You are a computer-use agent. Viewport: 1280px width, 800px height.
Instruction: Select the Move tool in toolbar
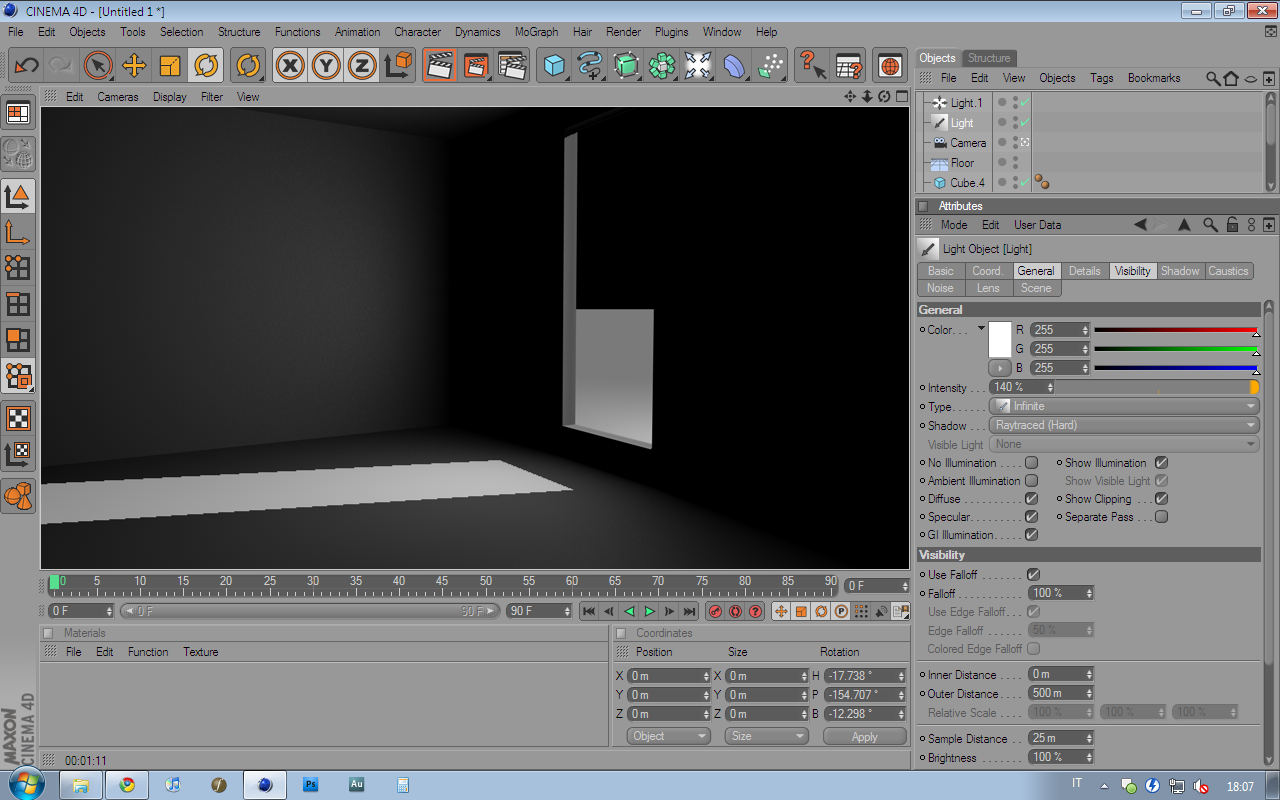(134, 66)
